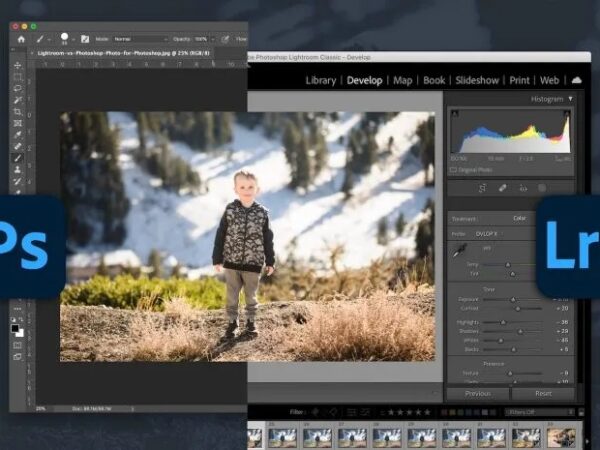This screenshot has width=600, height=450.
Task: Open the Book module
Action: (x=434, y=80)
